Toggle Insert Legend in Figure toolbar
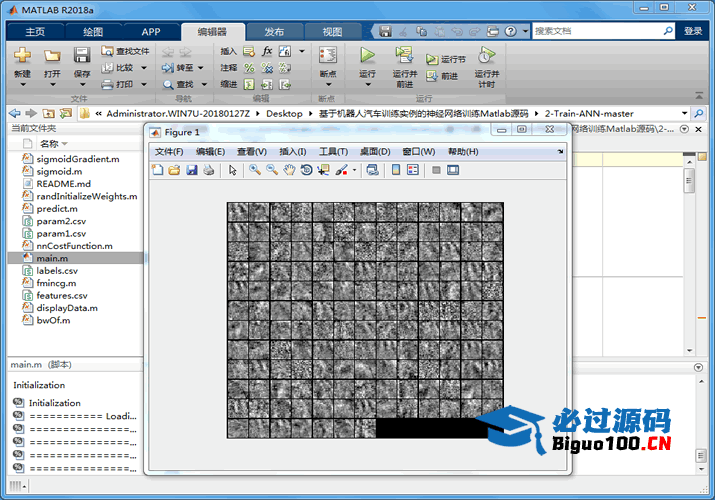Viewport: 715px width, 500px height. tap(413, 170)
